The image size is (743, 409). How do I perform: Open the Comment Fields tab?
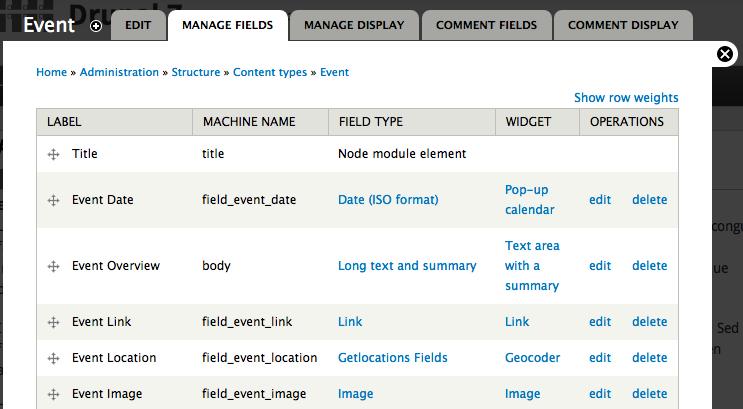(487, 25)
